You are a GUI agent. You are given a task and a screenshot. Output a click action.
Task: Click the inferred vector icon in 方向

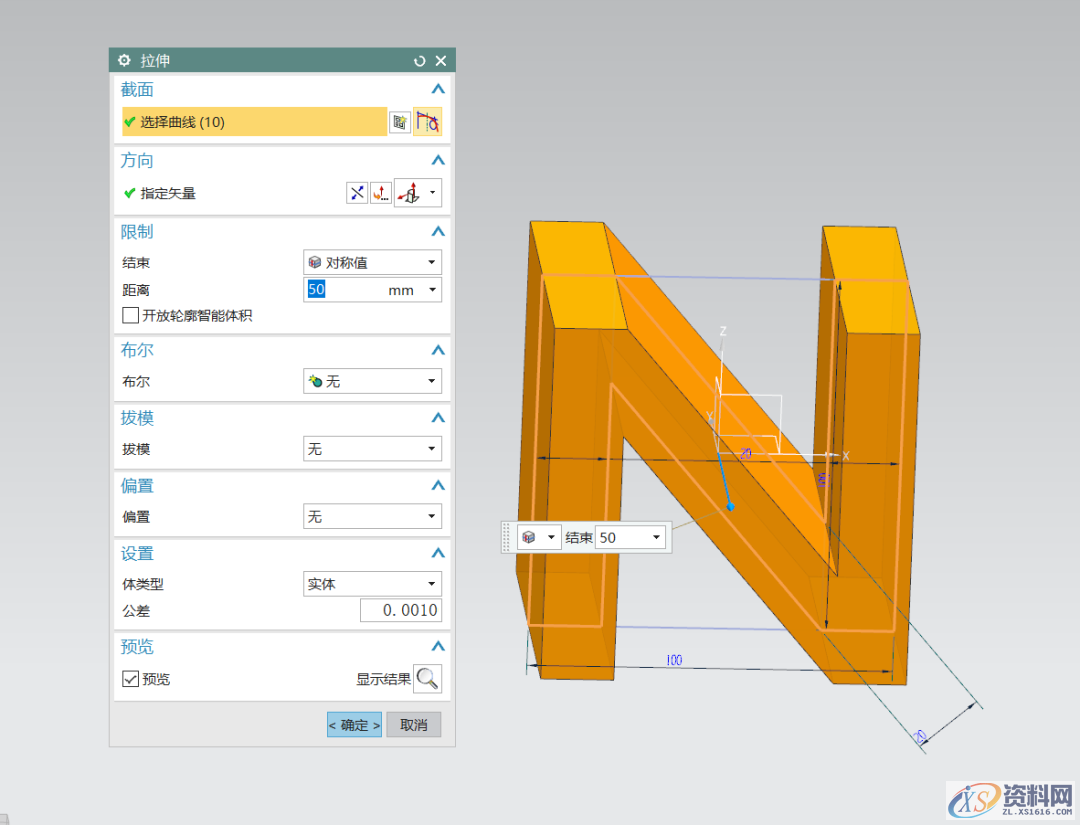(x=409, y=193)
